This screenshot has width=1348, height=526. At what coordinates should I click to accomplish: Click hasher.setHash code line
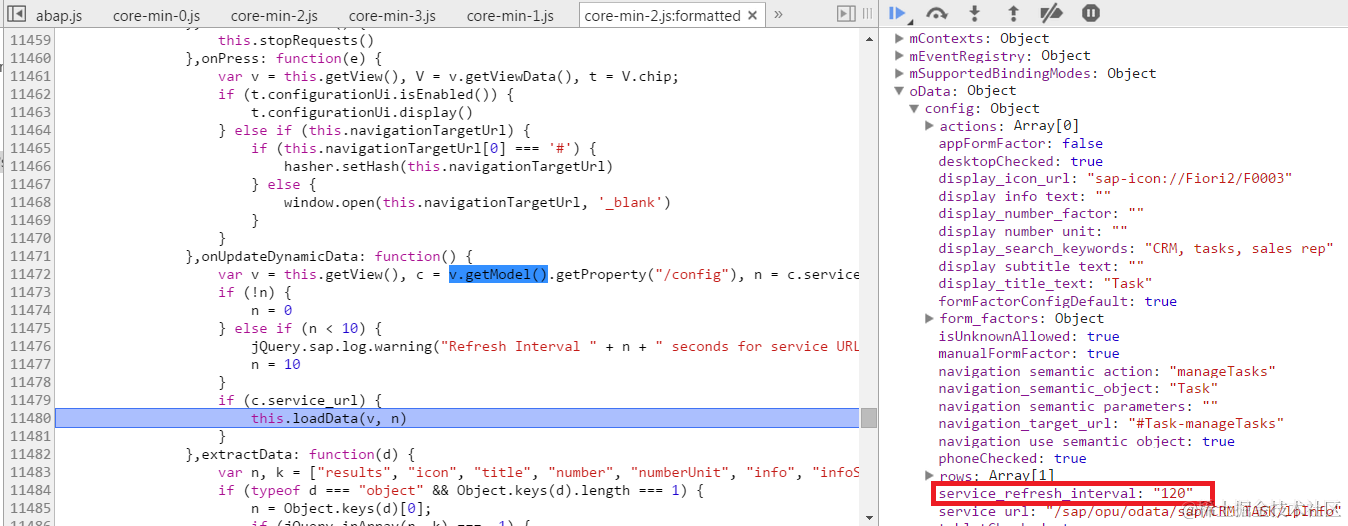[448, 166]
